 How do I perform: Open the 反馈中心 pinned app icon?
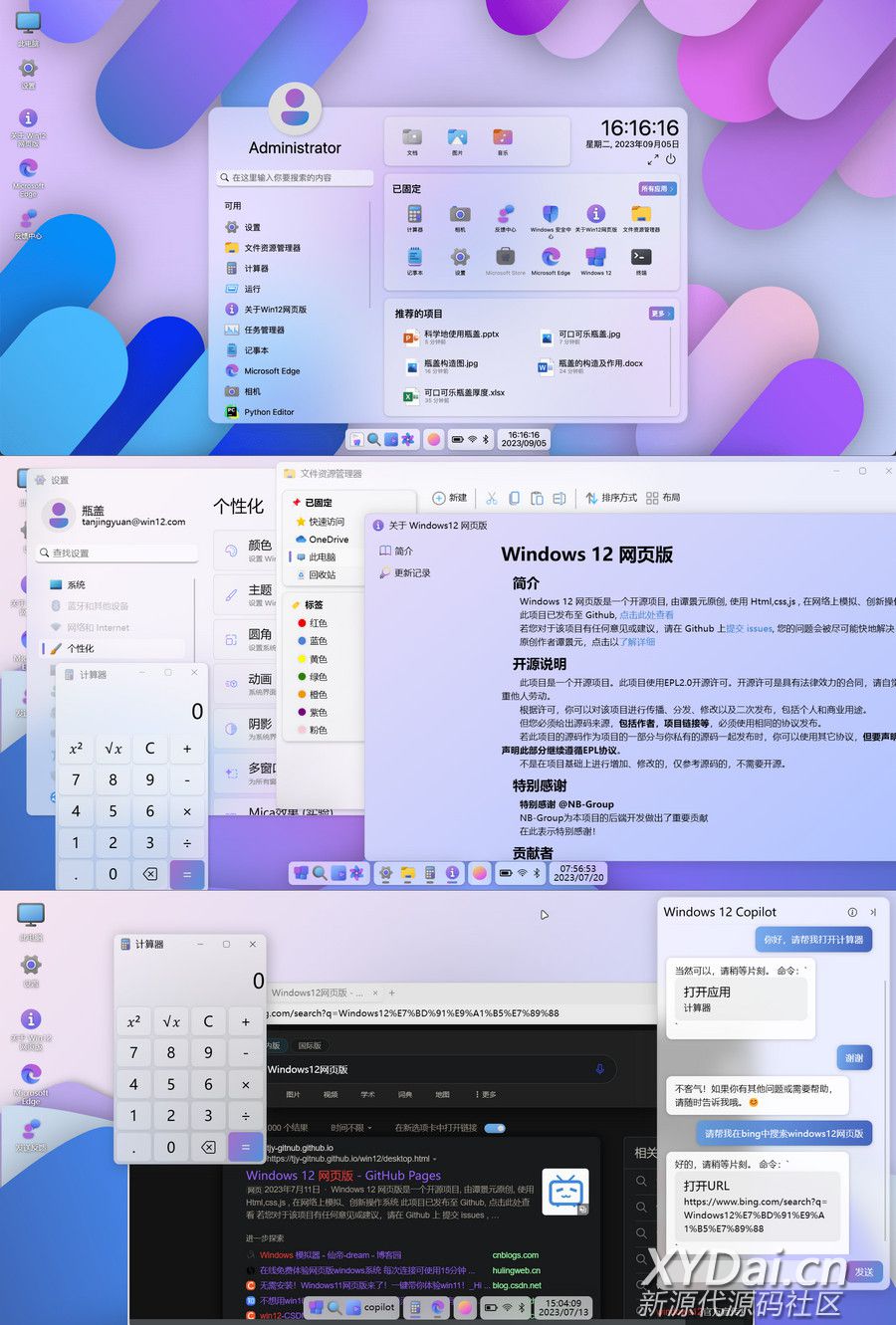pyautogui.click(x=505, y=215)
